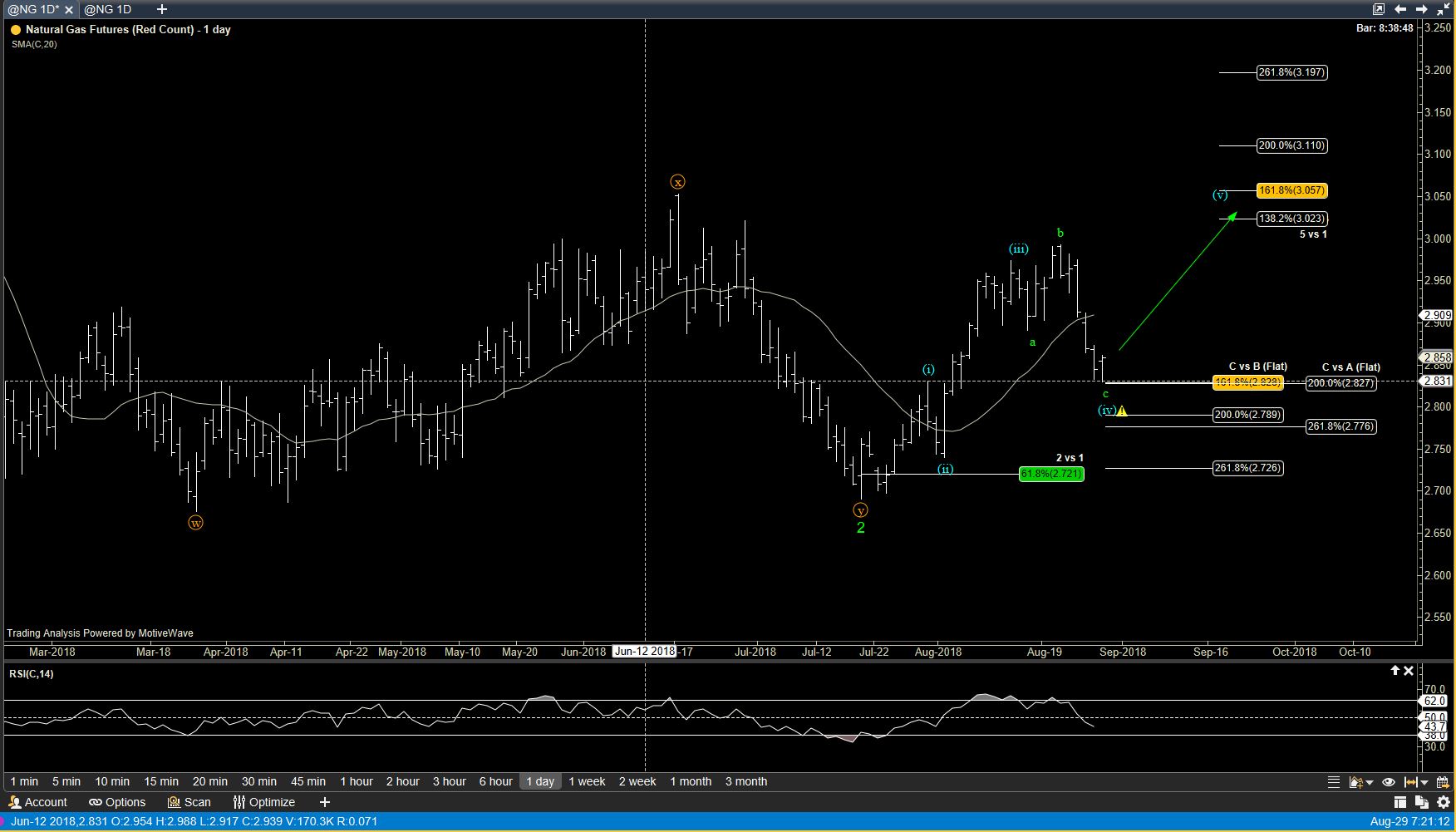The height and width of the screenshot is (832, 1456).
Task: Select the 2 hour bar size
Action: point(403,781)
